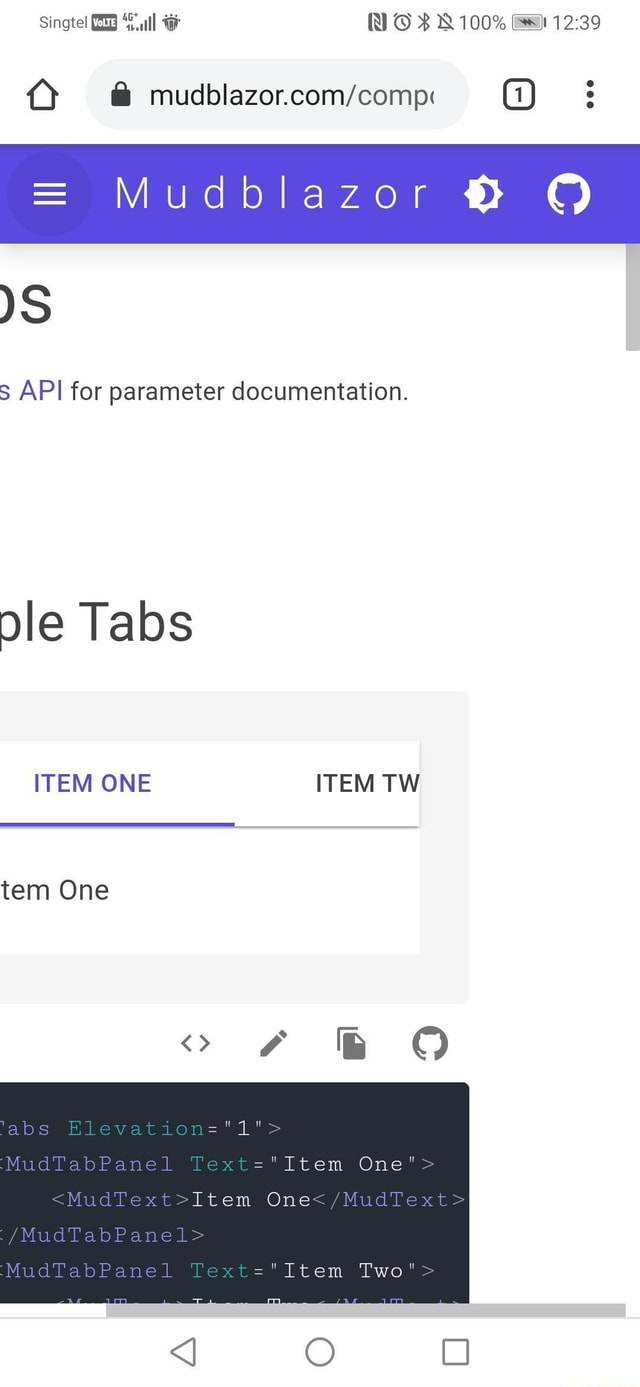Switch to the ITEM ONE tab

pyautogui.click(x=92, y=783)
